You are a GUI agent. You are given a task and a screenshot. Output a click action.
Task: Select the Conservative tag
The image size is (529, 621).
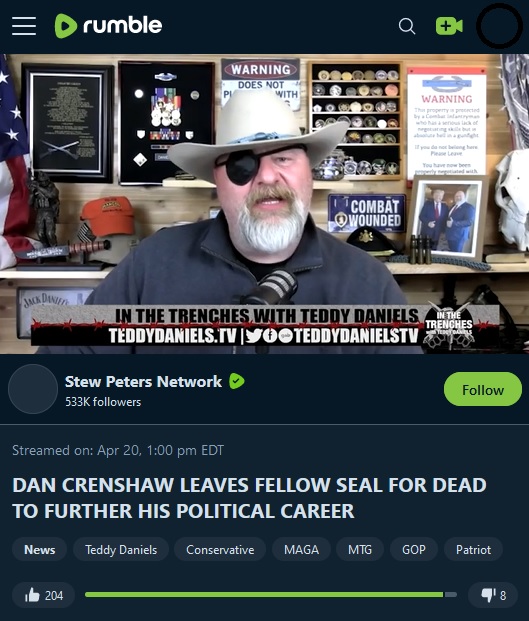tap(220, 549)
